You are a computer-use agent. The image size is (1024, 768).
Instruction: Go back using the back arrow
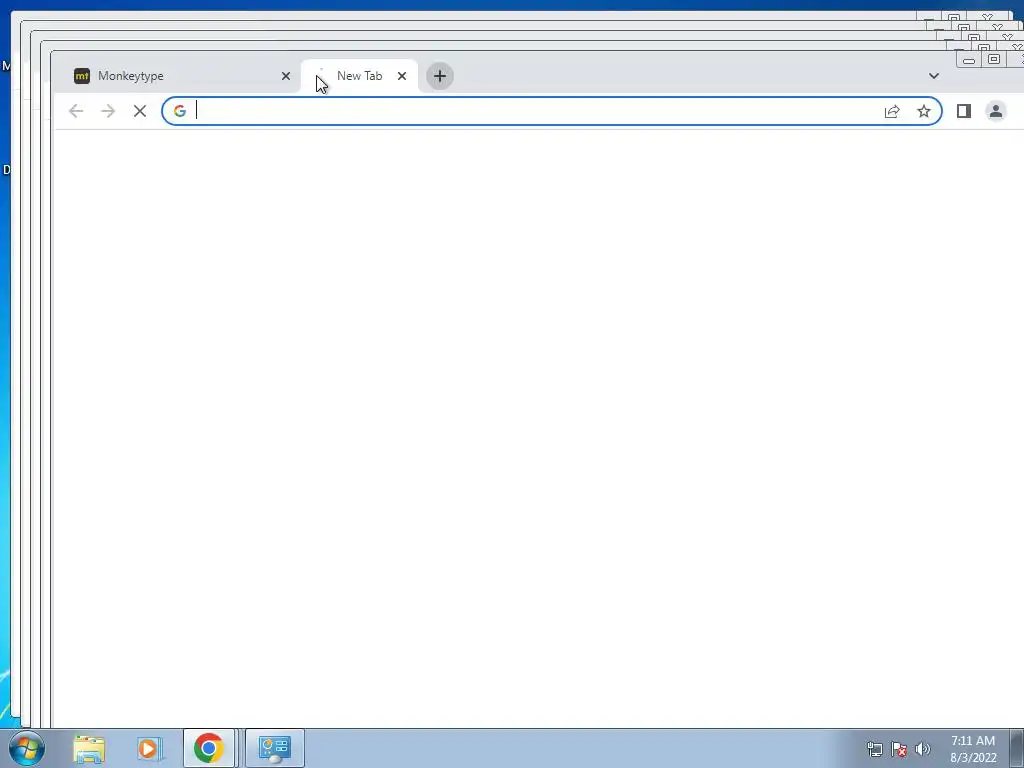76,111
